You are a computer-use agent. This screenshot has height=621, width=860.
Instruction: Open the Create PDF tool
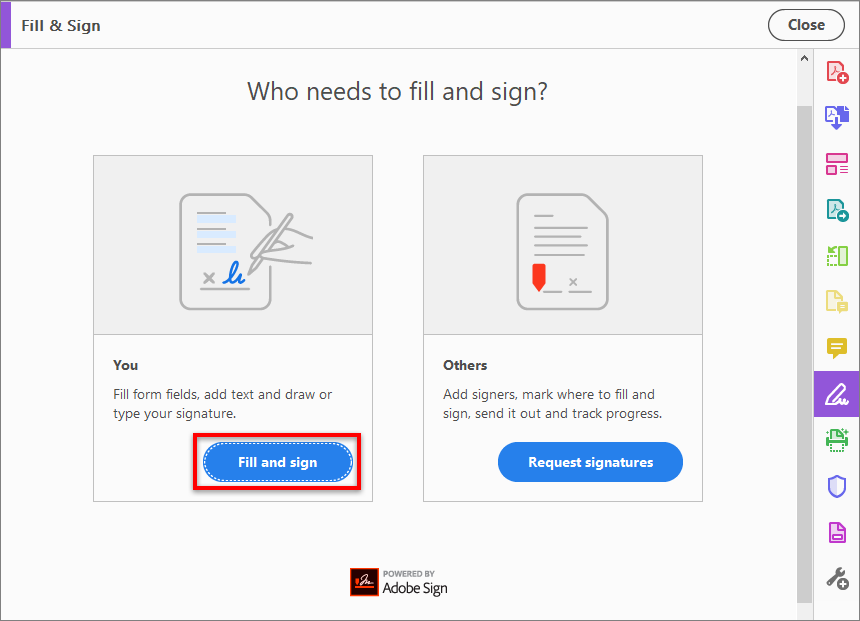point(838,71)
